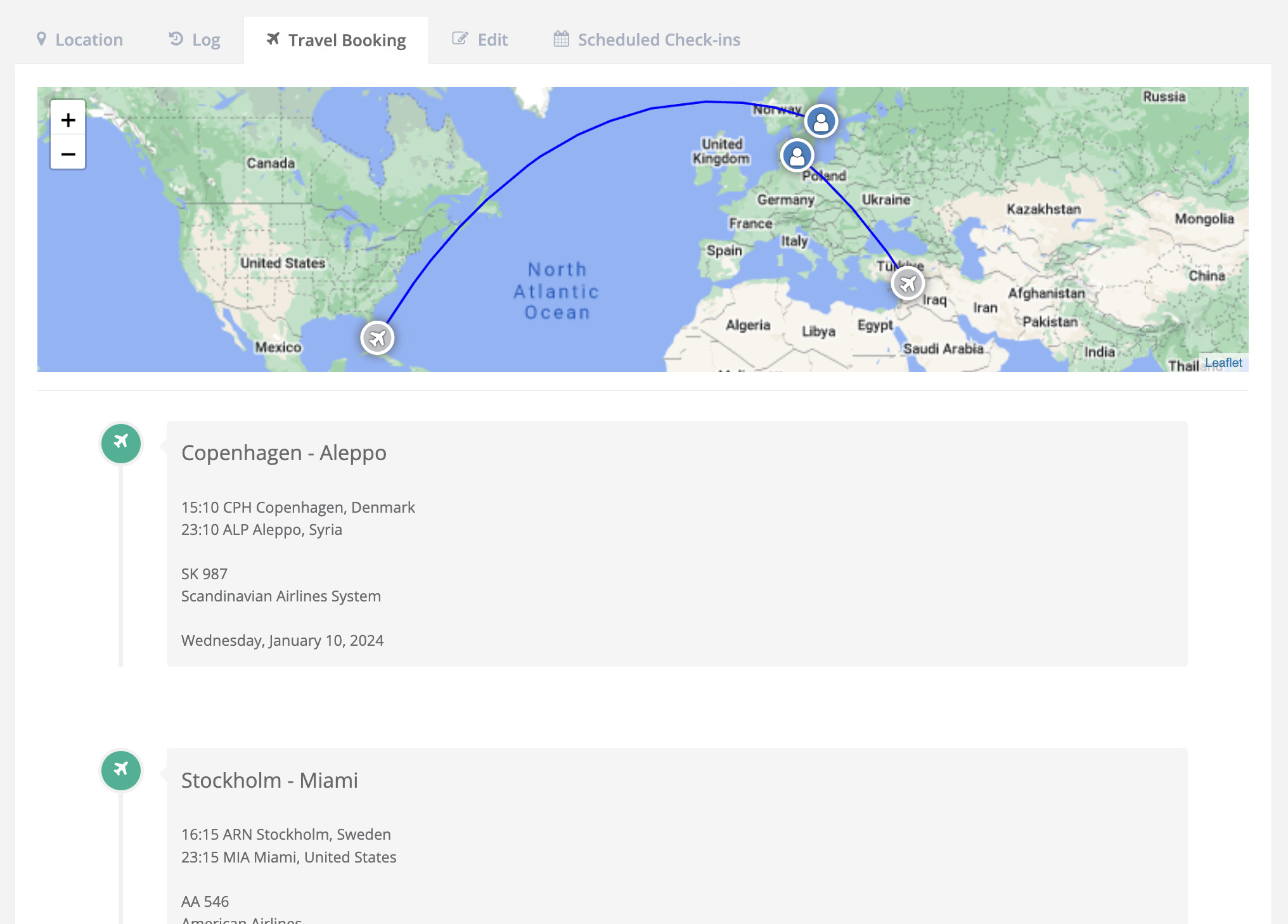Image resolution: width=1288 pixels, height=924 pixels.
Task: Zoom out on the map
Action: pos(67,153)
